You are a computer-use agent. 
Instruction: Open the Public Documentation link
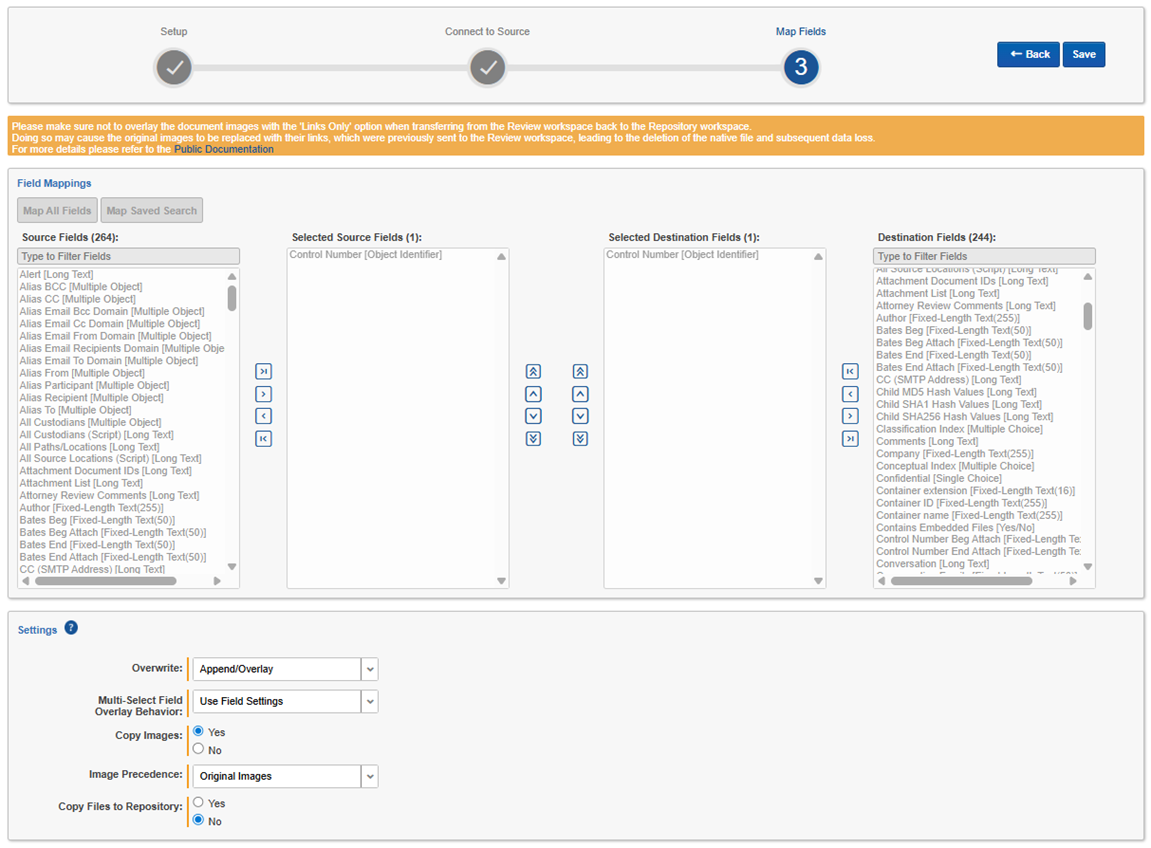pyautogui.click(x=224, y=149)
